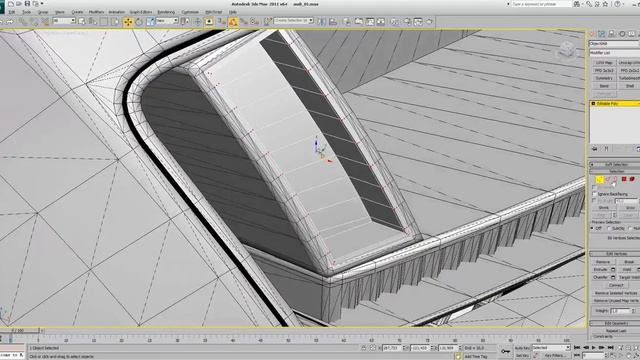This screenshot has width=640, height=360.
Task: Click the Bend modifier button
Action: pyautogui.click(x=604, y=86)
